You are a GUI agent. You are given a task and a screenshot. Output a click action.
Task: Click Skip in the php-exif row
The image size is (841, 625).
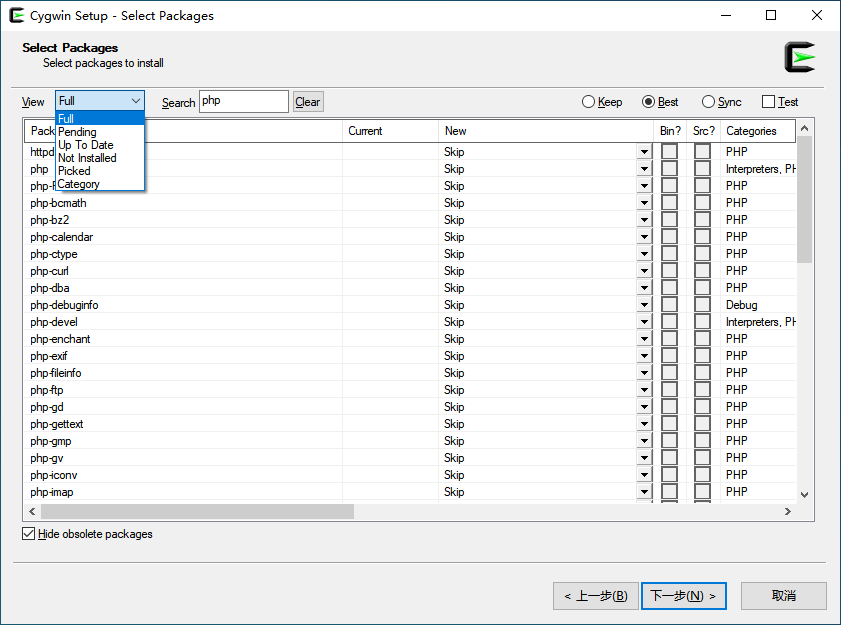point(454,356)
